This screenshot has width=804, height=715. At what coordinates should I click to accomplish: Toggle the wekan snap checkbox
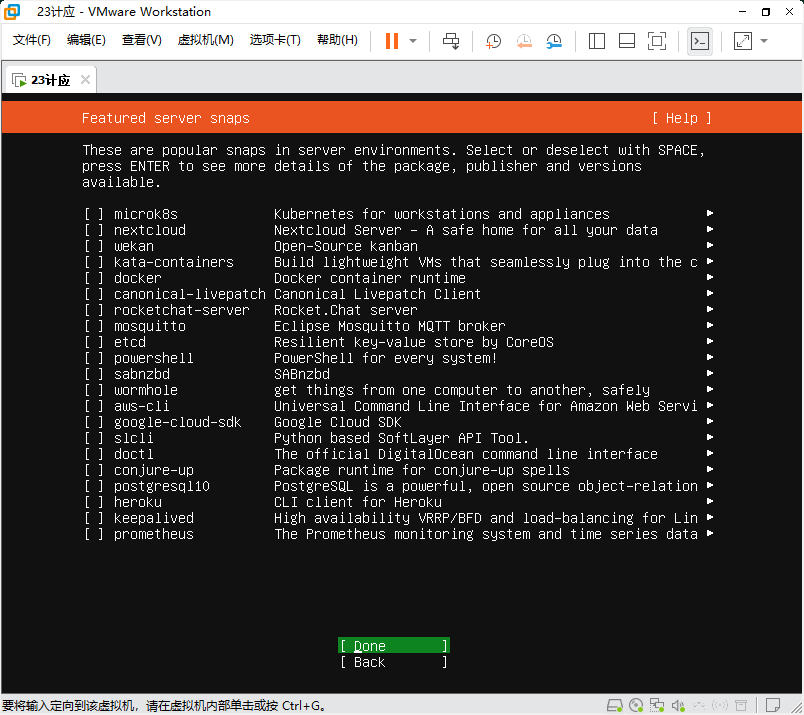point(94,246)
